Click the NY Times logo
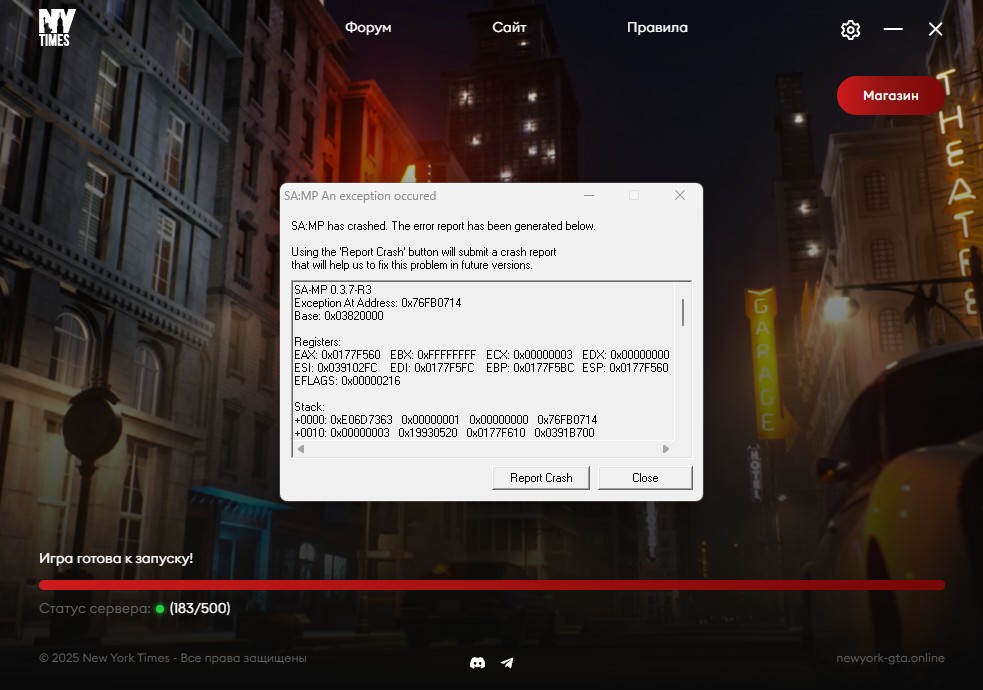 point(56,28)
